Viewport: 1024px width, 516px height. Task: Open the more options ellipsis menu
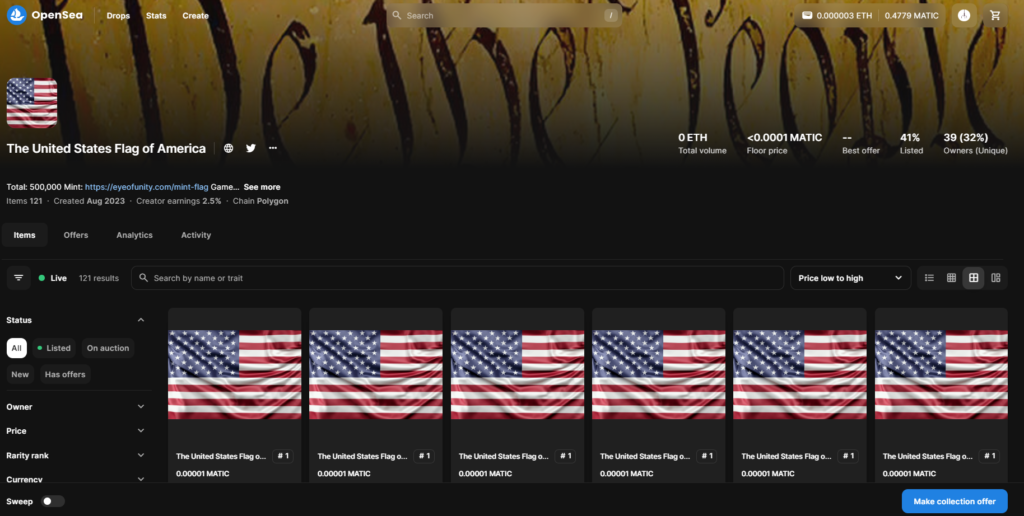(273, 148)
